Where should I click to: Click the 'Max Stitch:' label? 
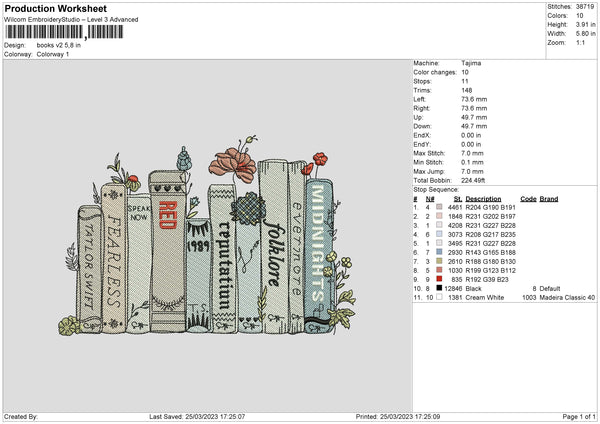tap(429, 153)
